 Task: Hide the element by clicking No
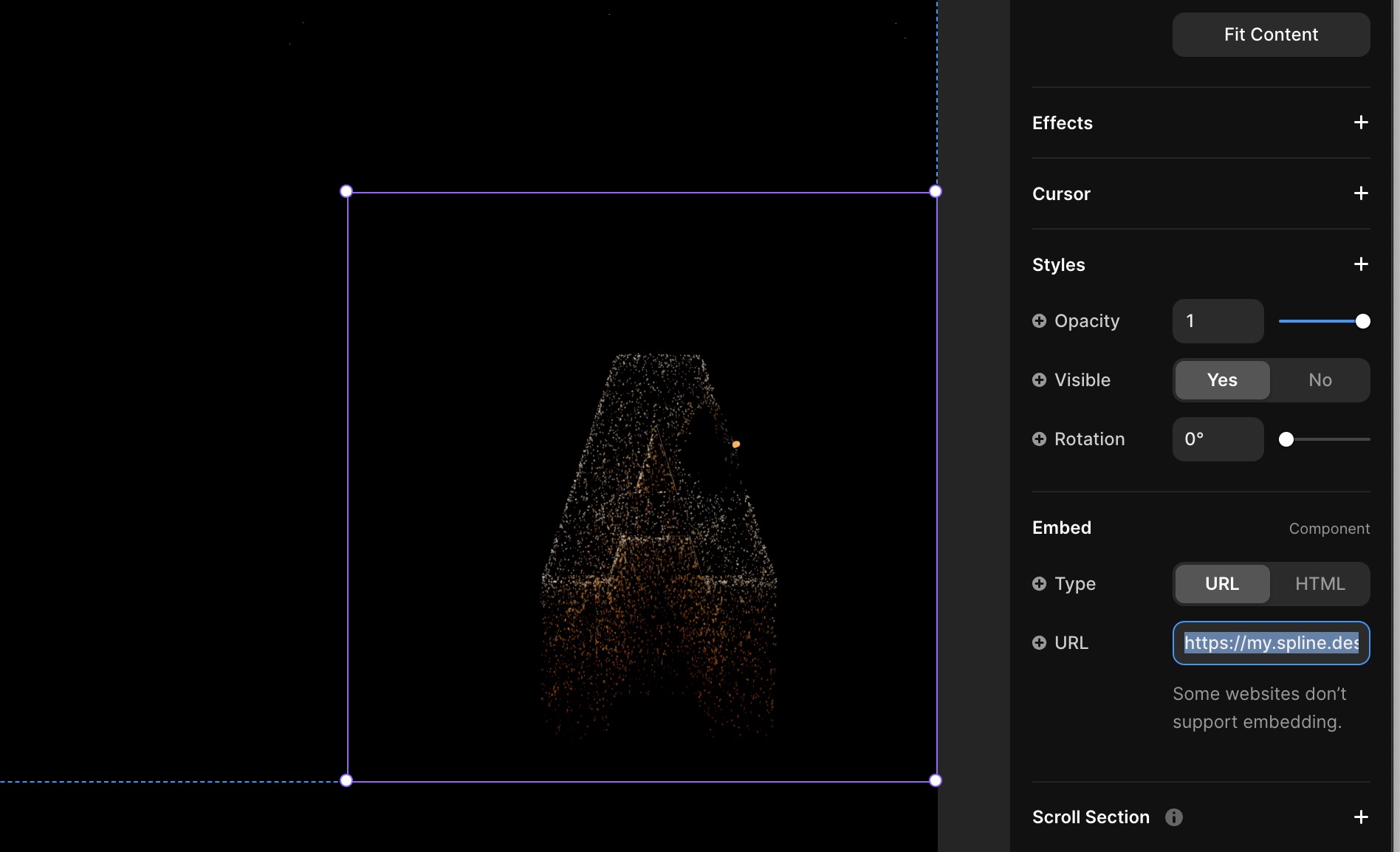click(1320, 380)
